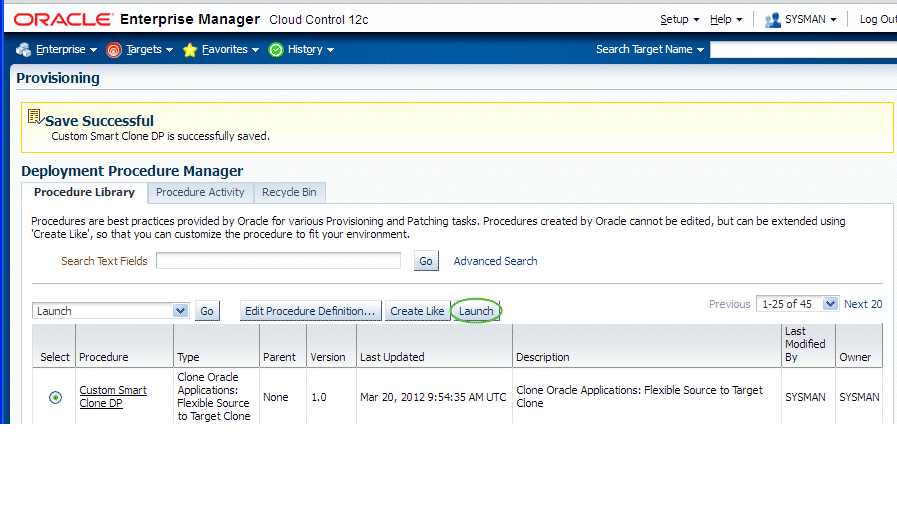Viewport: 897px width, 525px height.
Task: Click the History clock icon
Action: click(x=276, y=50)
